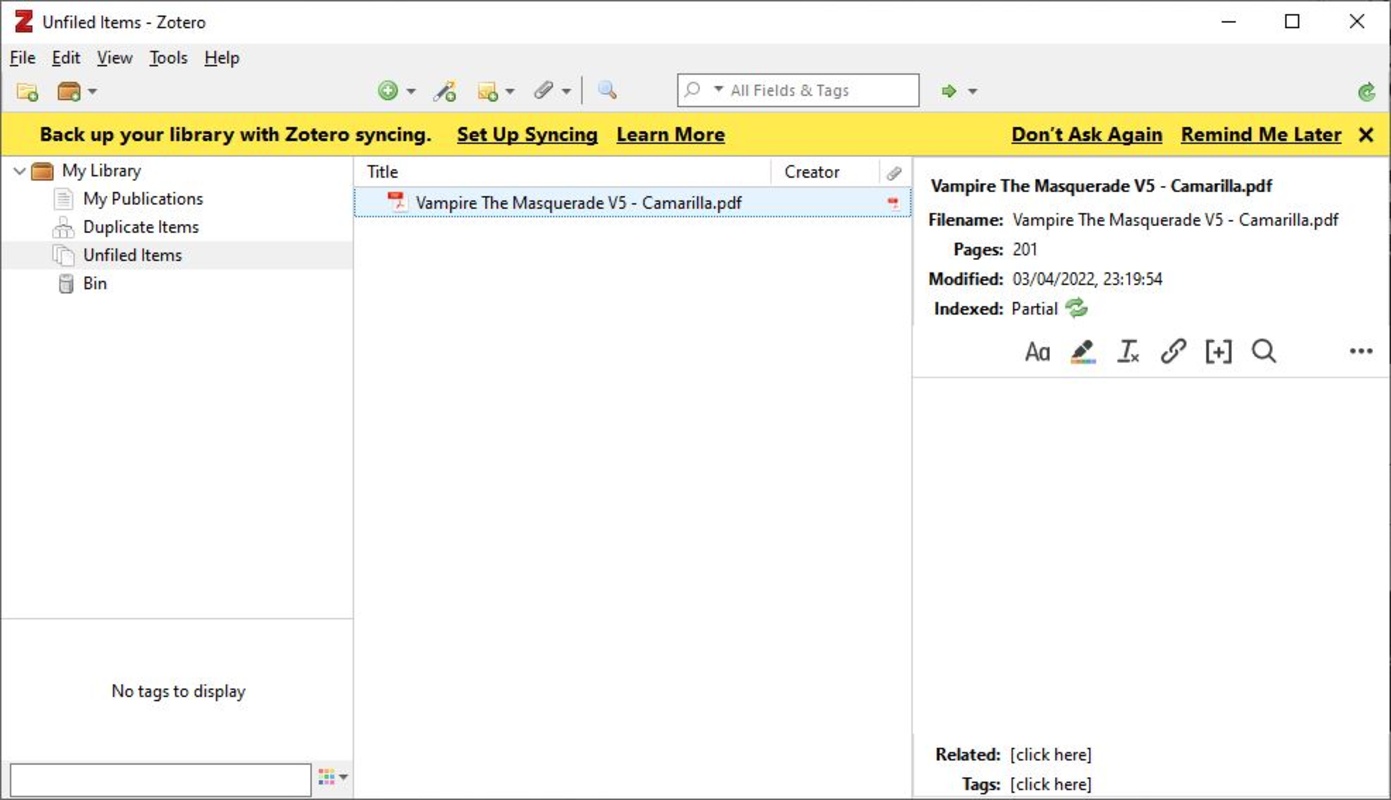The height and width of the screenshot is (800, 1391).
Task: Click the Advanced Search magnifier icon
Action: (607, 91)
